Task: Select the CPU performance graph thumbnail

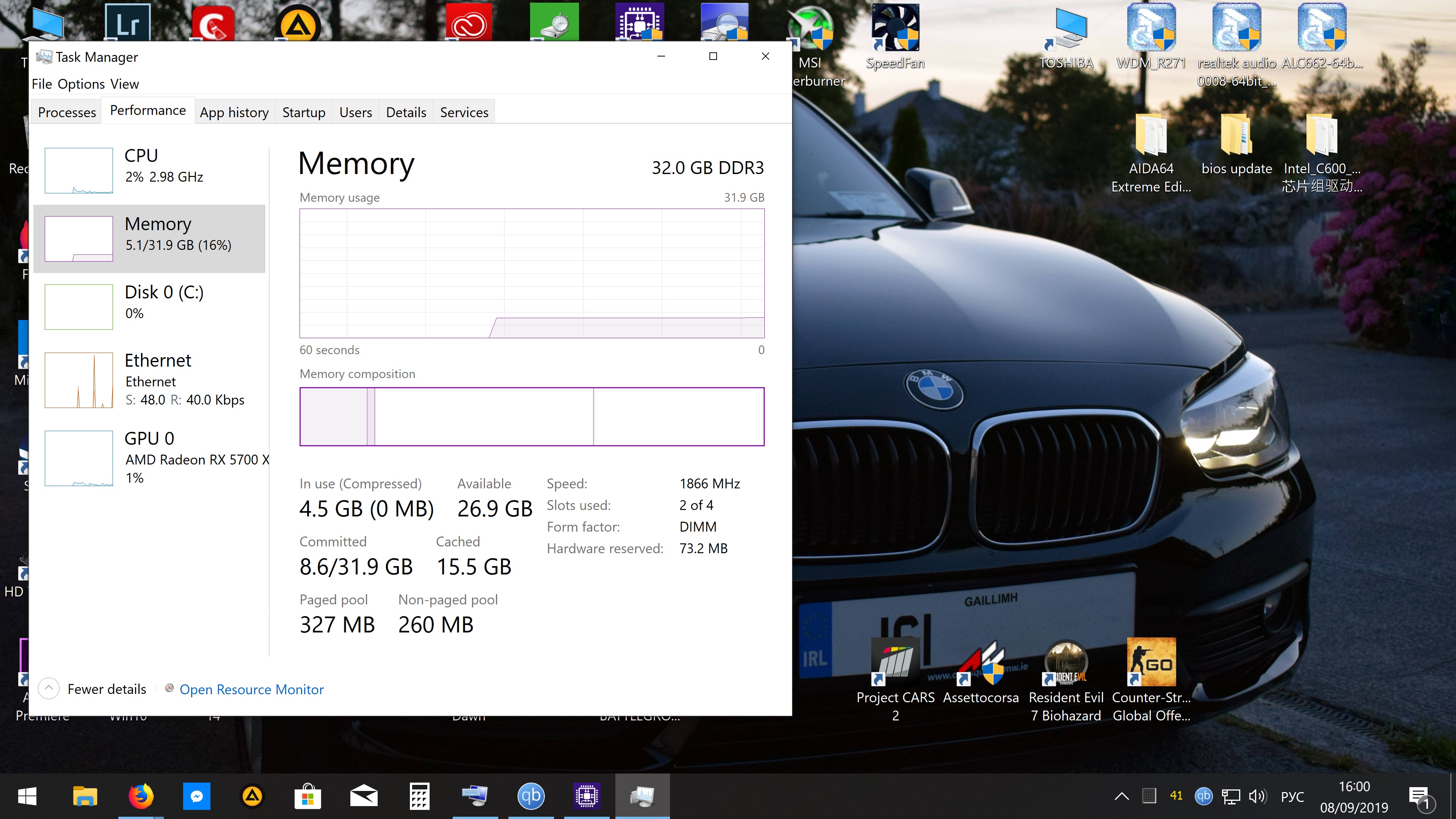Action: pyautogui.click(x=78, y=170)
